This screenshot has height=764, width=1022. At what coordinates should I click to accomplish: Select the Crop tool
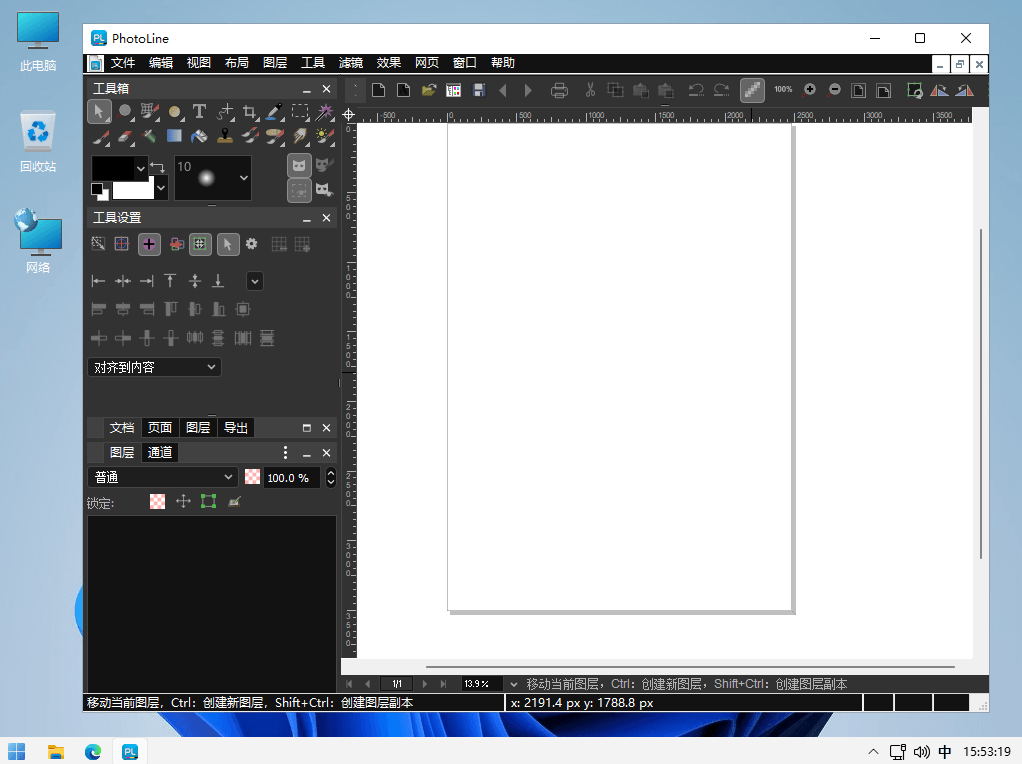(x=249, y=112)
